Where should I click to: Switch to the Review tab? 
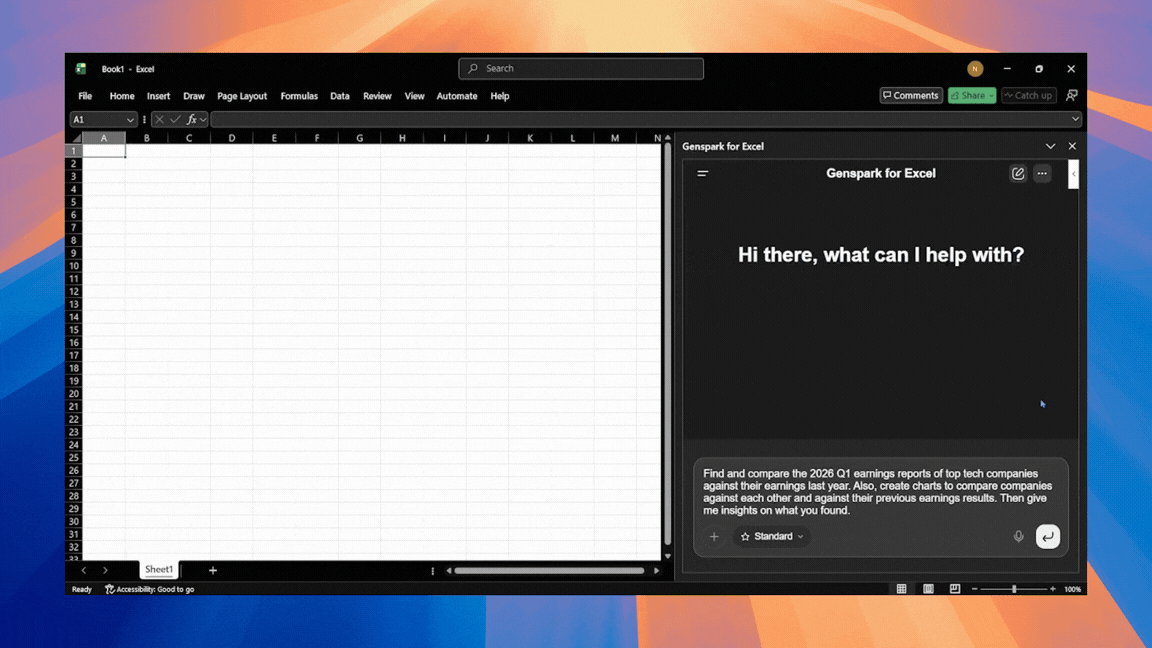[377, 96]
